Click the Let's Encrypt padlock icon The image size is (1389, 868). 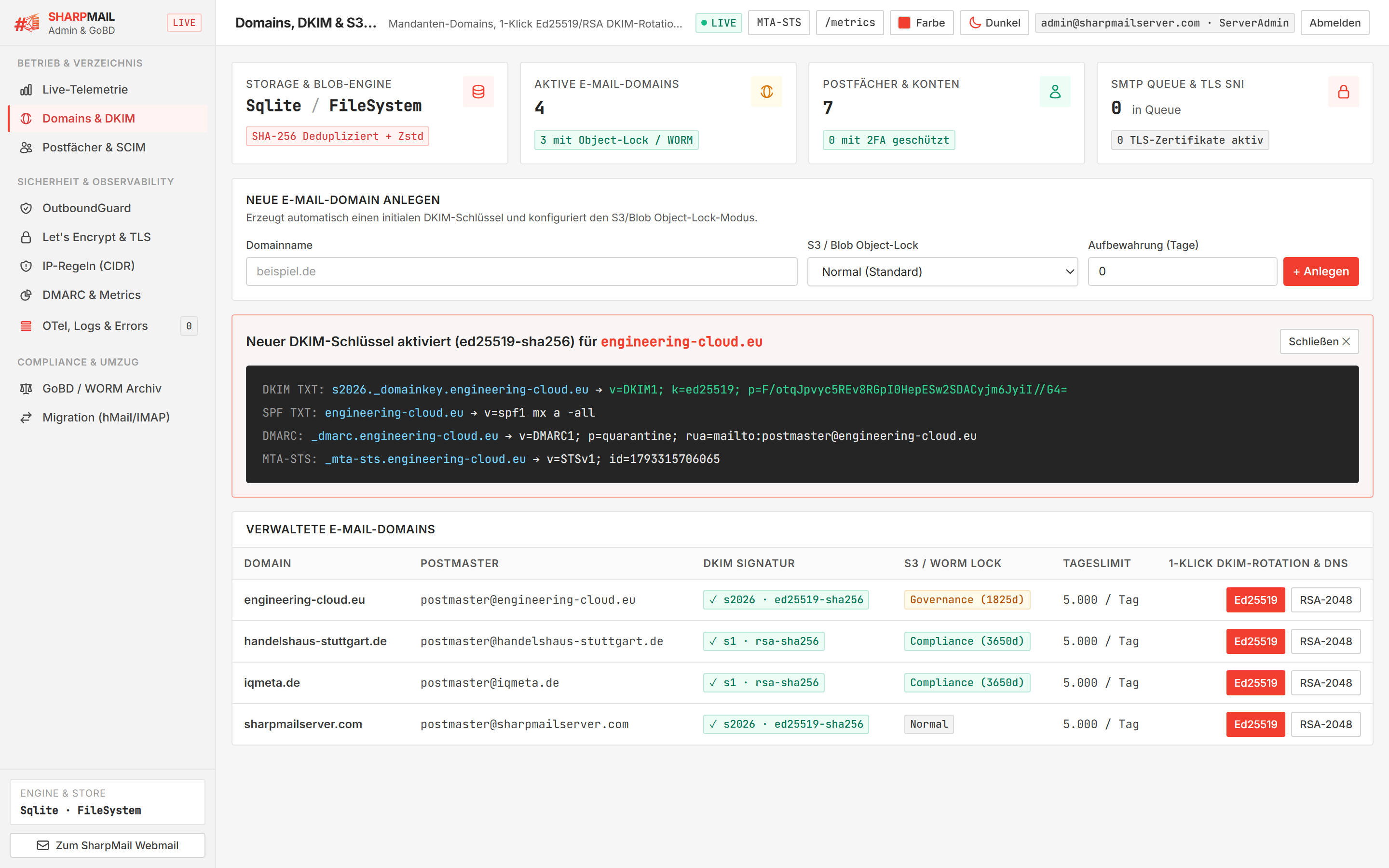pos(26,237)
